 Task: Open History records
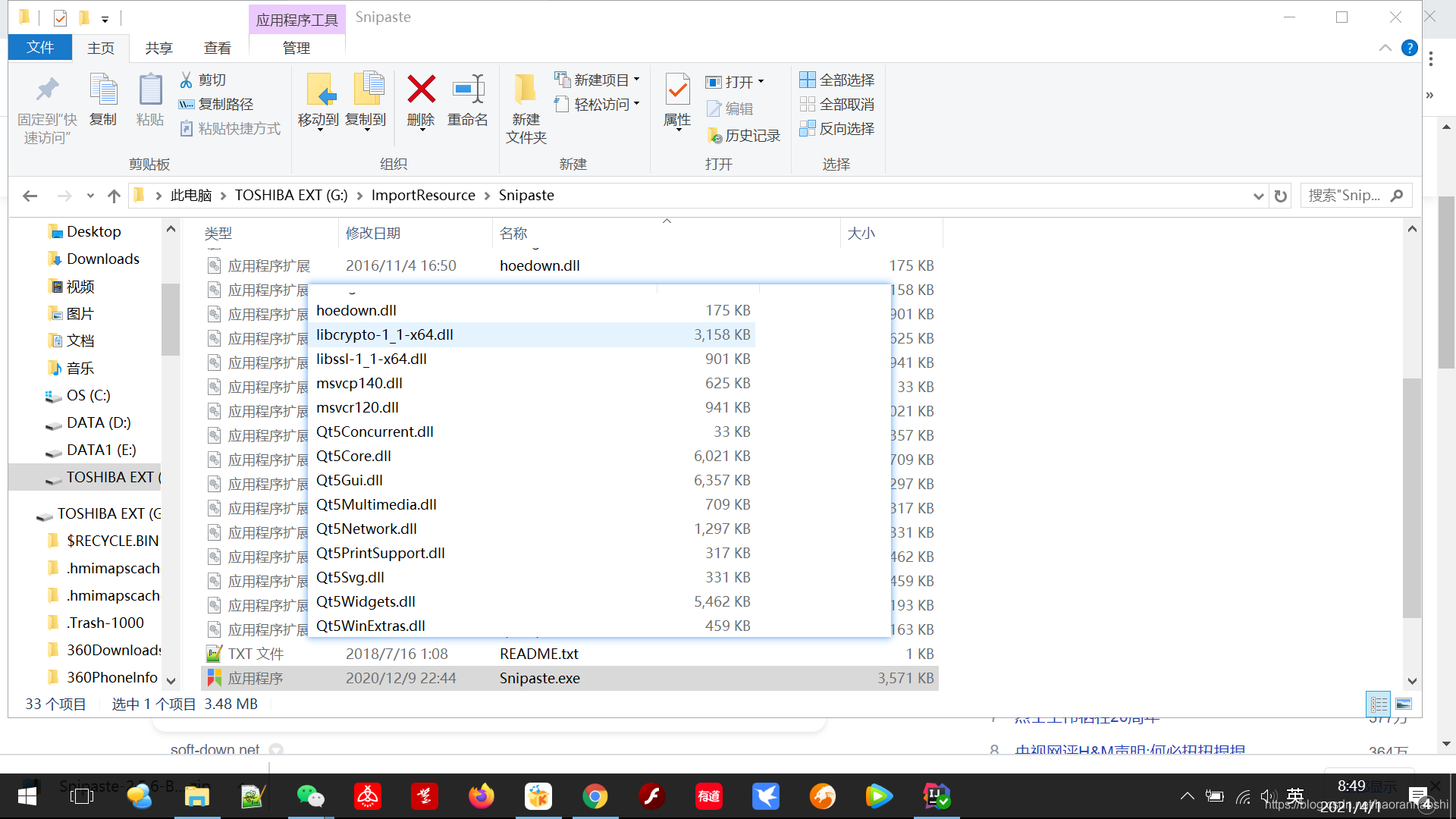(743, 136)
